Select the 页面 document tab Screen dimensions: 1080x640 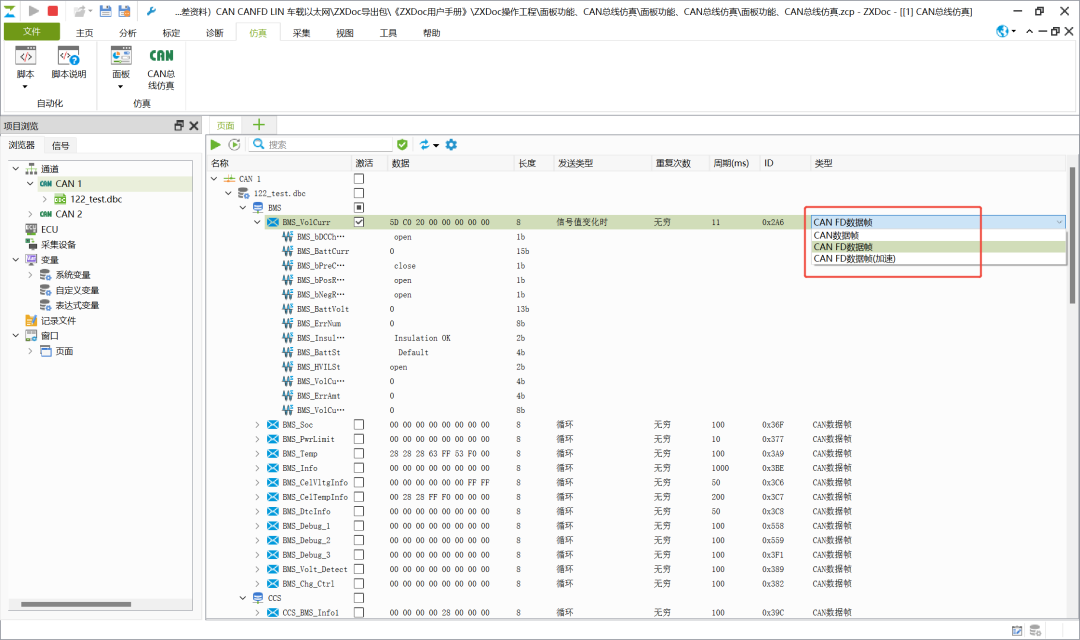click(x=226, y=125)
